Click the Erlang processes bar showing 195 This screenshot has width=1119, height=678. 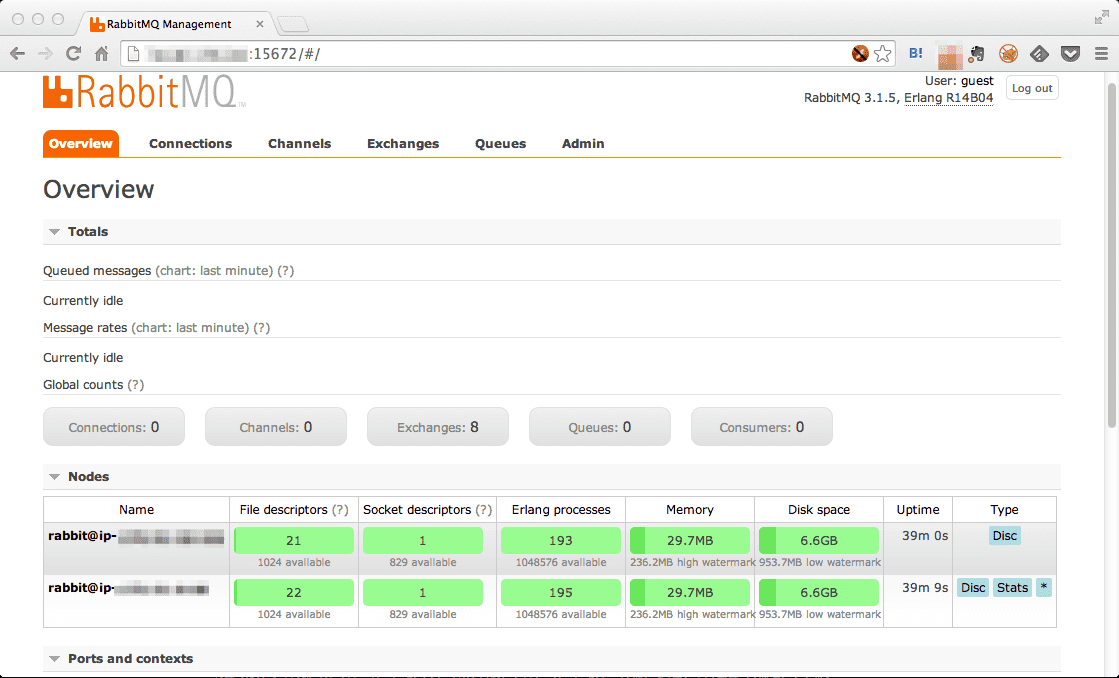(x=561, y=592)
